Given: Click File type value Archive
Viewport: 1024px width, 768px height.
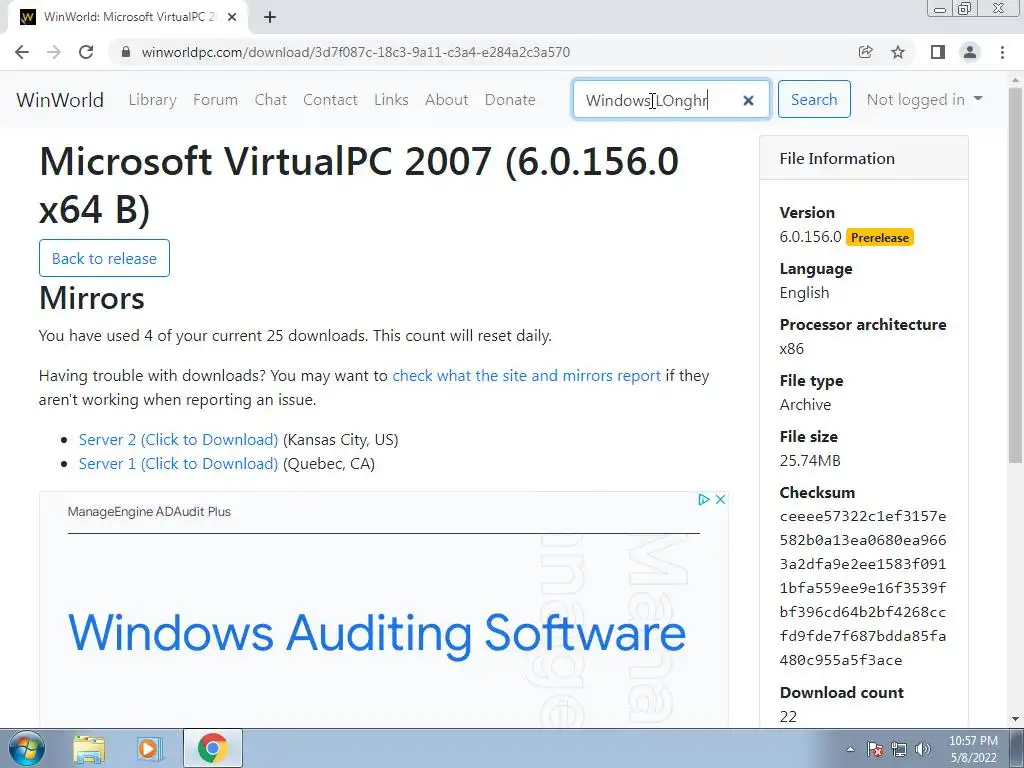Looking at the screenshot, I should point(805,405).
